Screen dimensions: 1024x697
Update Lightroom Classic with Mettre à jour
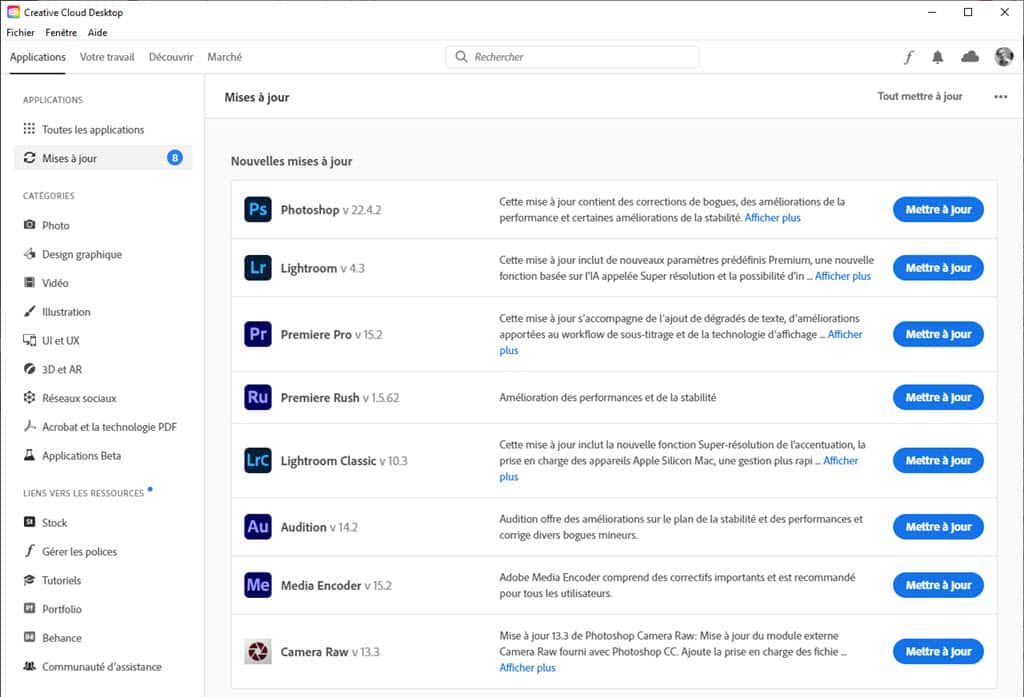click(x=938, y=461)
